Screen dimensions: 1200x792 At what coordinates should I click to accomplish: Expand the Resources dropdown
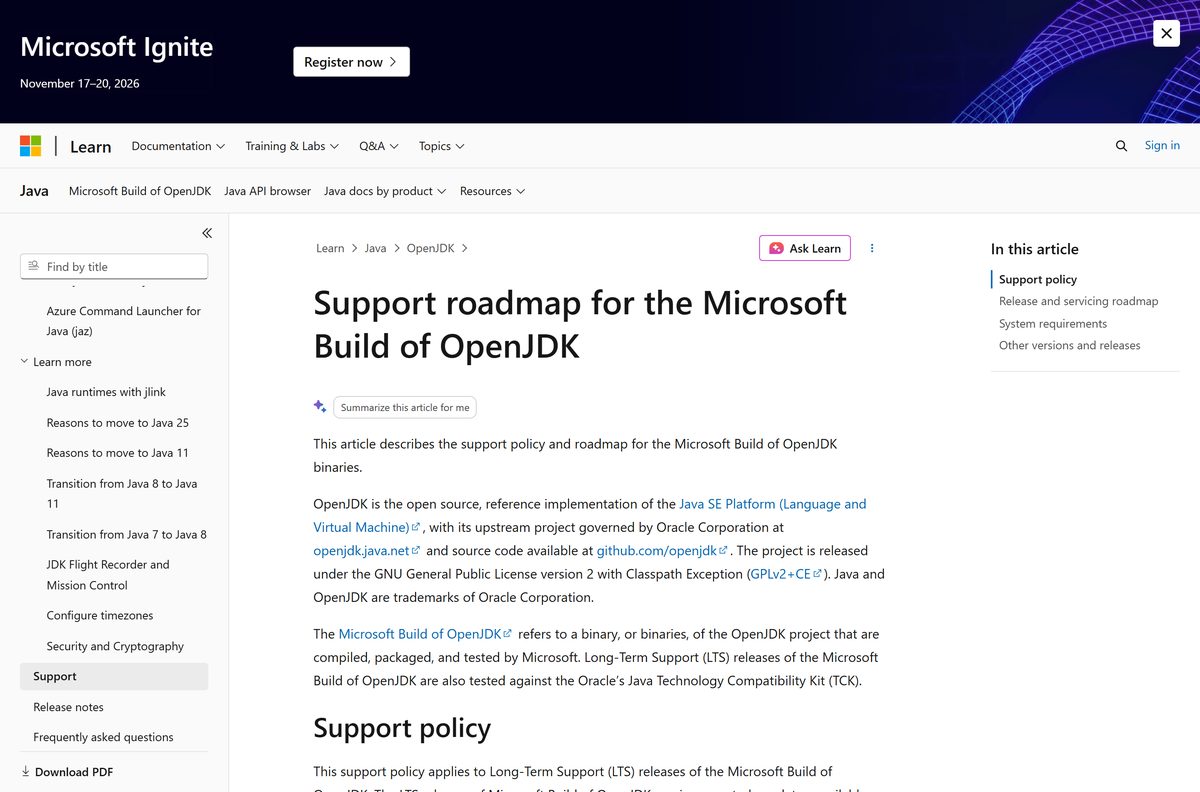click(x=492, y=191)
